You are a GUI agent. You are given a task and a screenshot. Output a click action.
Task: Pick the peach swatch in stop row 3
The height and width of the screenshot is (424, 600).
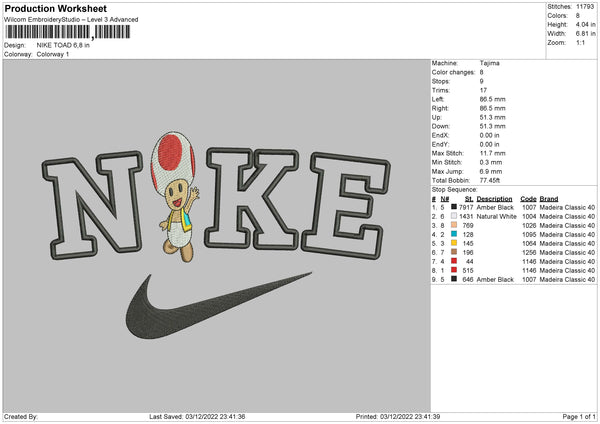click(454, 225)
